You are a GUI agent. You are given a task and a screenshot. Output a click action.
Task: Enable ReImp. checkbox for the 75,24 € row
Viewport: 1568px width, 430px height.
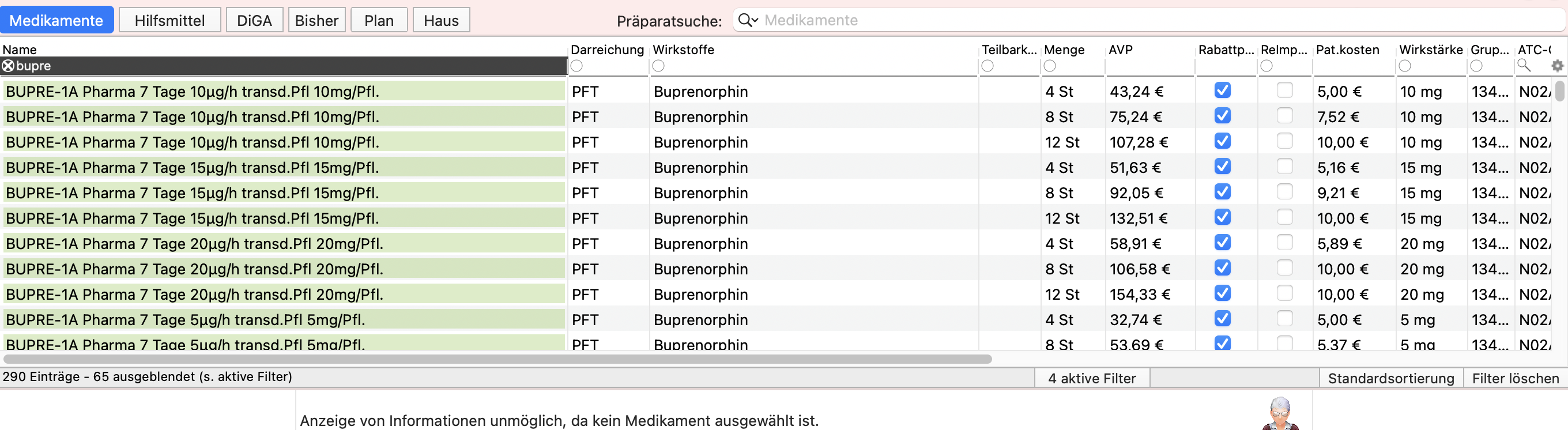[x=1285, y=115]
